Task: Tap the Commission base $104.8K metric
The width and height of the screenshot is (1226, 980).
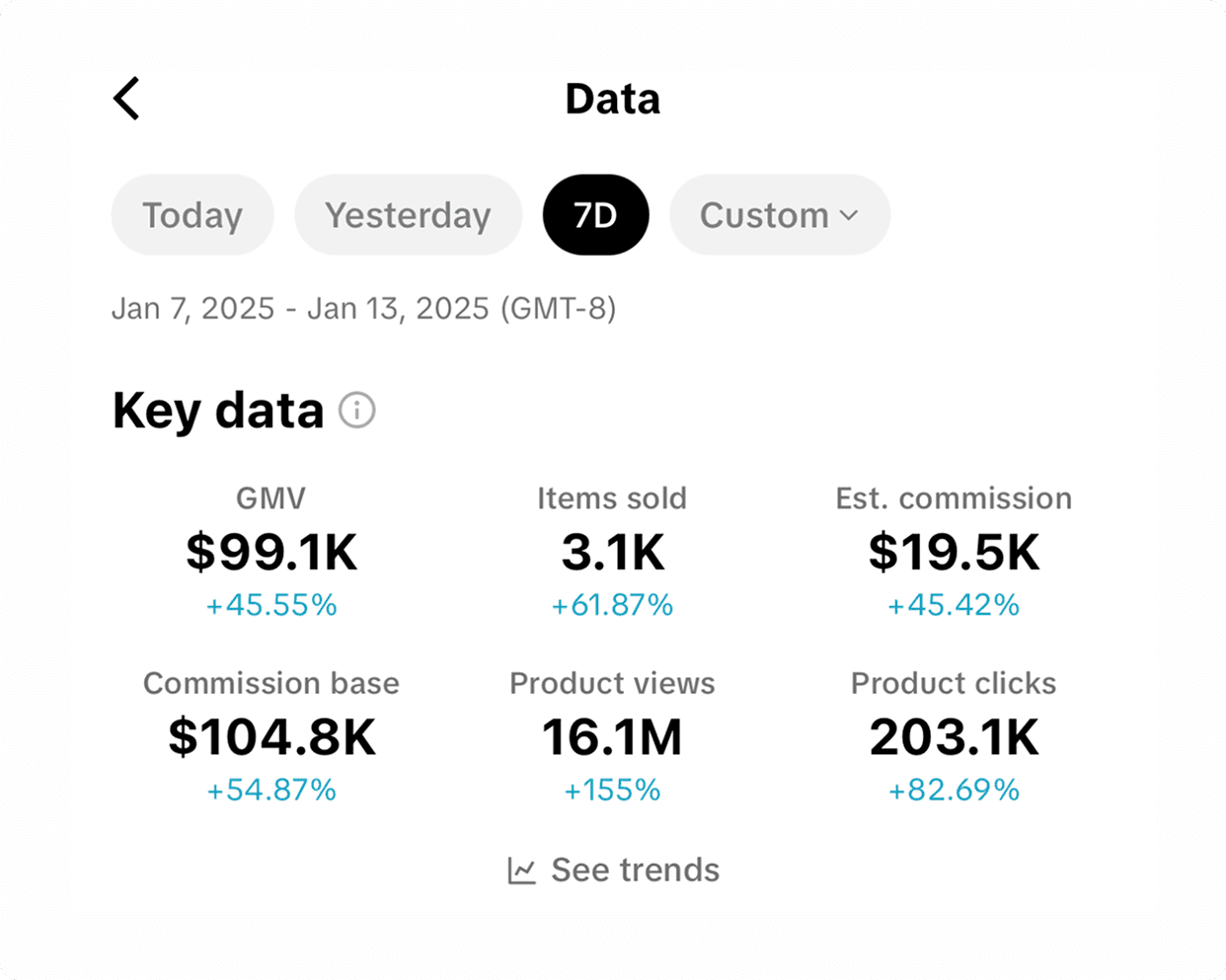Action: click(x=271, y=736)
